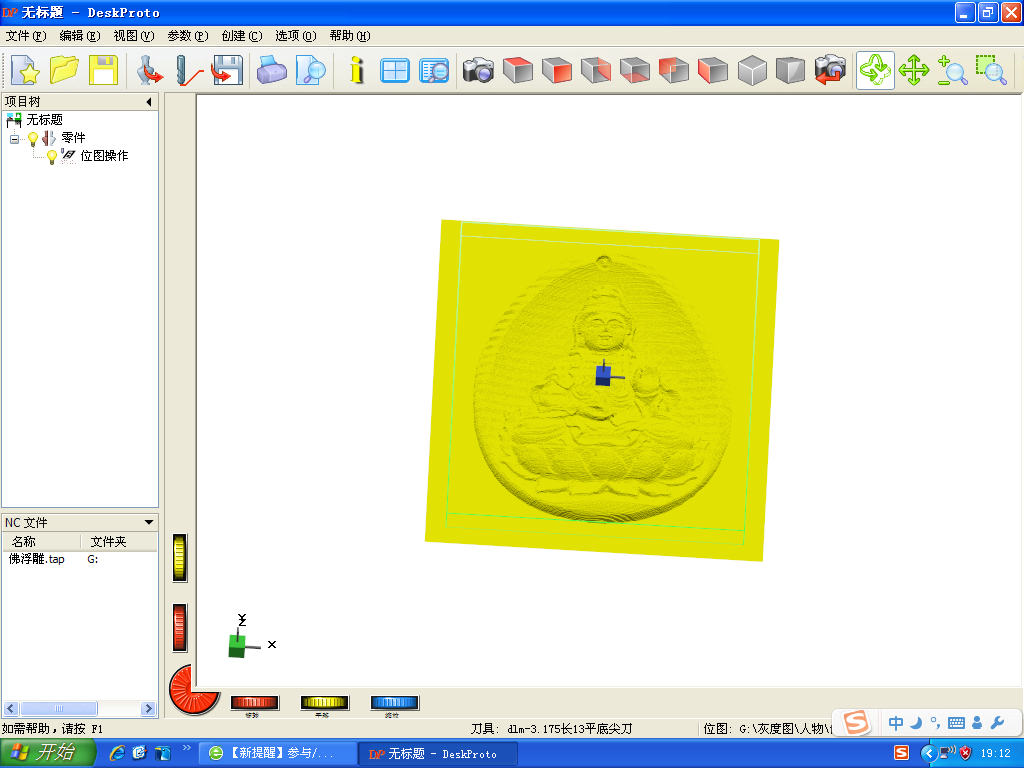
Task: Click the Print icon
Action: (x=272, y=70)
